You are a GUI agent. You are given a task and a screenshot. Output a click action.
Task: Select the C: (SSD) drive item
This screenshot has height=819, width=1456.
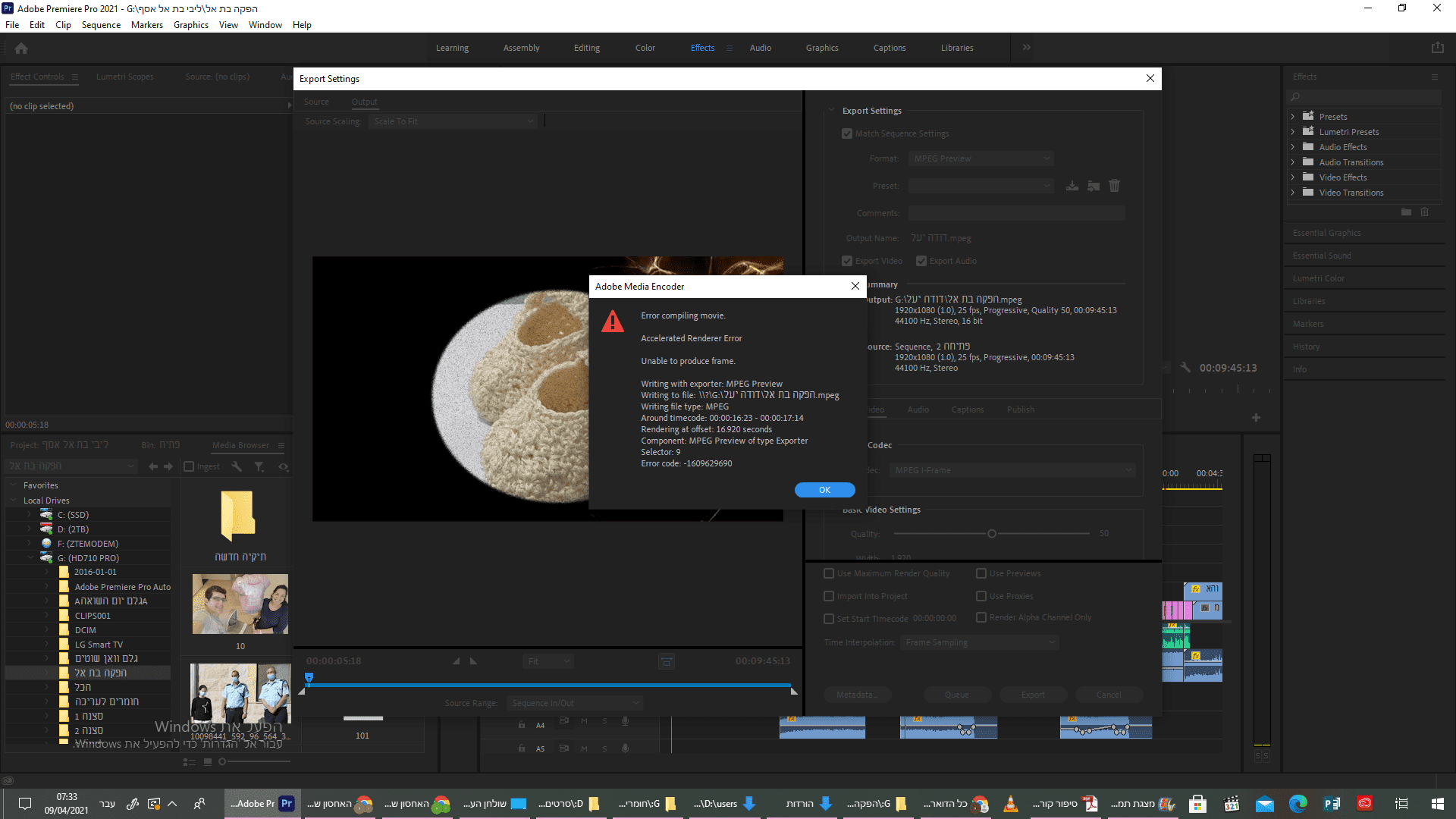click(x=73, y=515)
